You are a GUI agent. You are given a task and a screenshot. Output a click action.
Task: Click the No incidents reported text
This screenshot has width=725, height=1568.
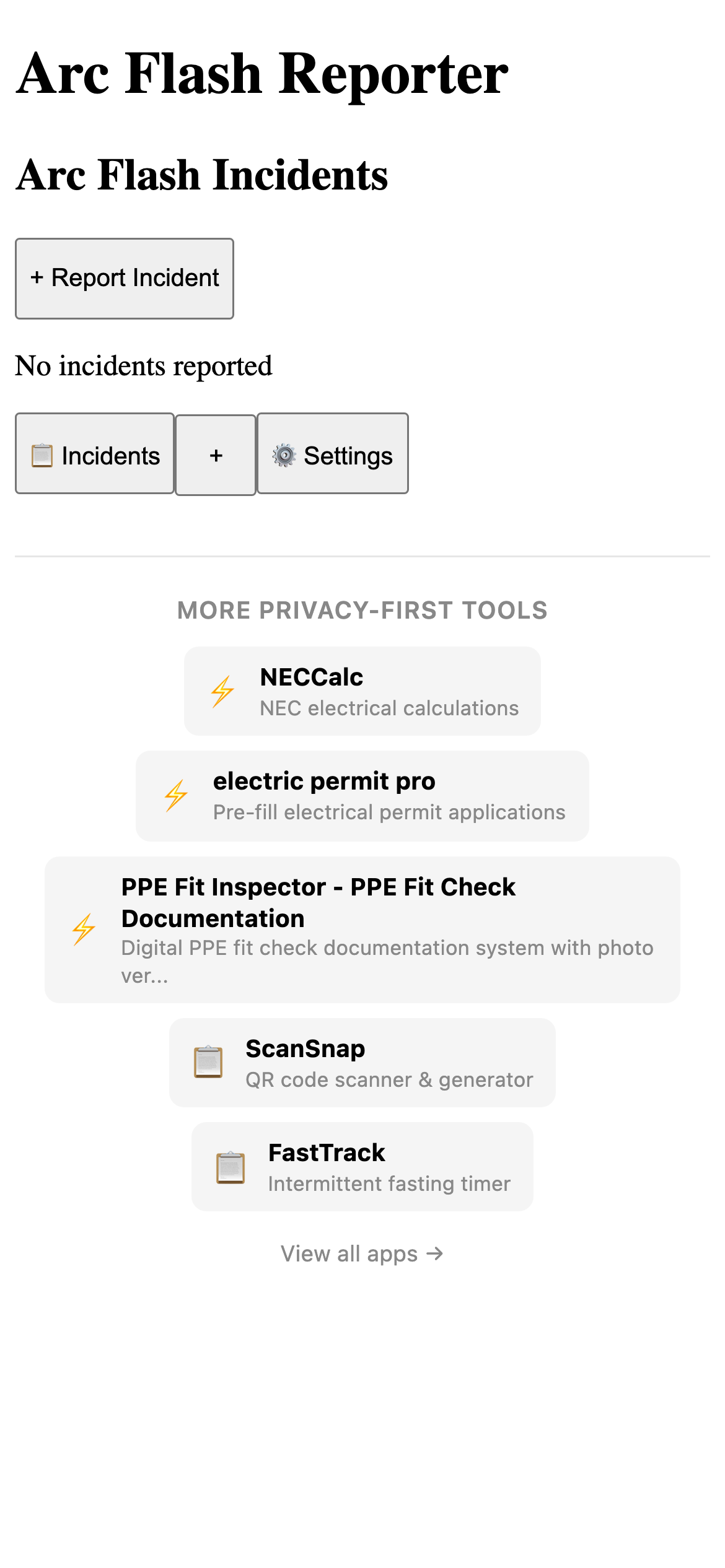pyautogui.click(x=144, y=365)
